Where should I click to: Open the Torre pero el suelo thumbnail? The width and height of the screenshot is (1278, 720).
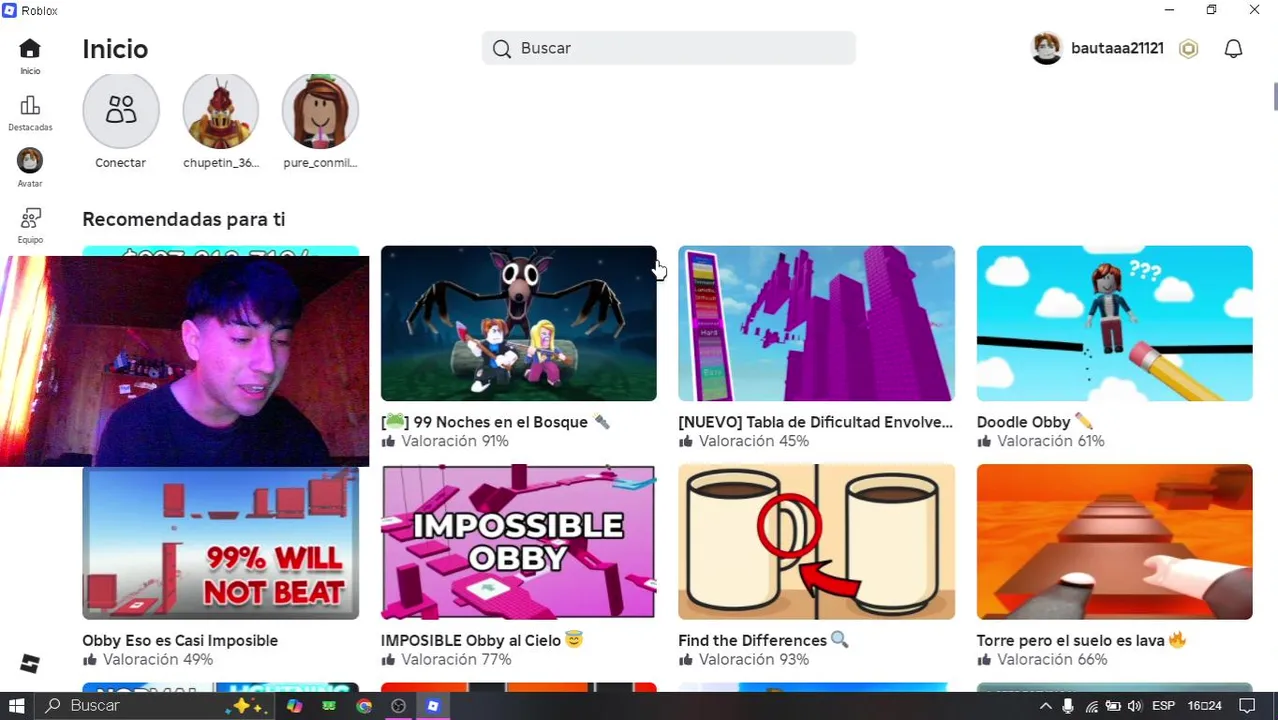[1114, 542]
